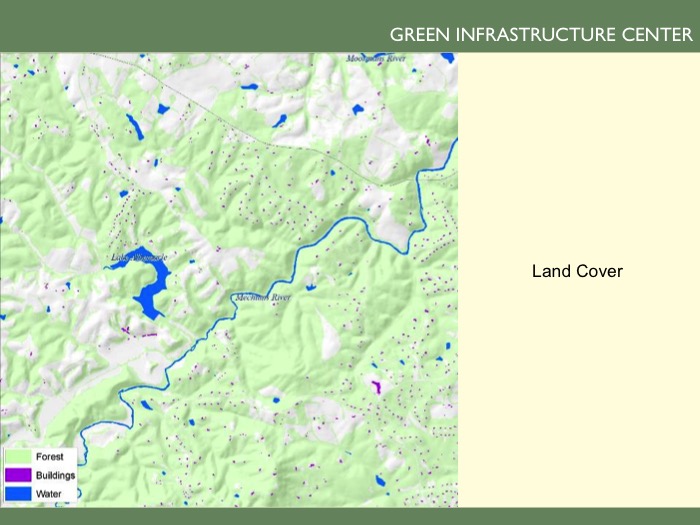700x525 pixels.
Task: Click the lake name label beside the lake
Action: (138, 258)
